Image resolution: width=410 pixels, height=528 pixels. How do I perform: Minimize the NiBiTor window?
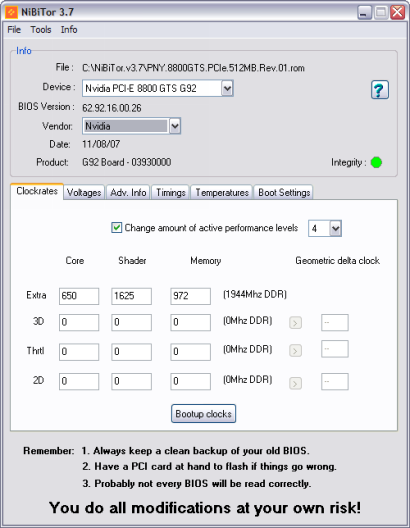click(x=364, y=13)
